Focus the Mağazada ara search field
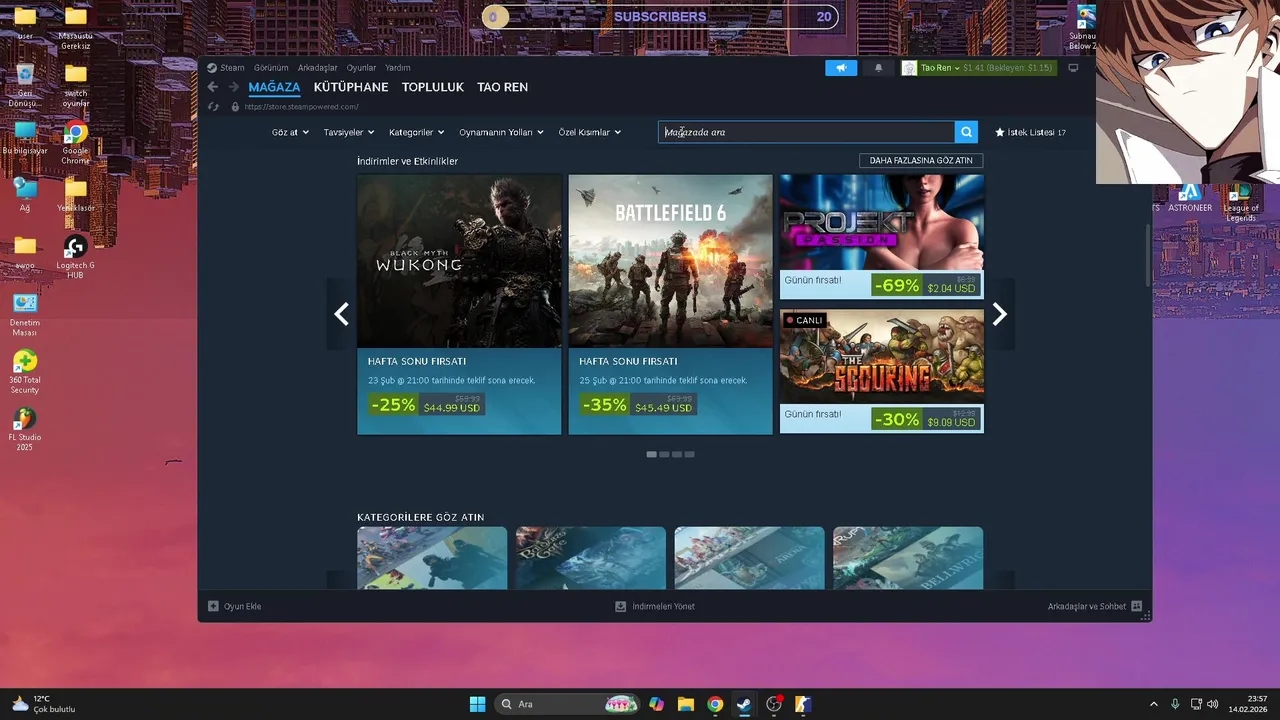Viewport: 1280px width, 720px height. (x=806, y=132)
